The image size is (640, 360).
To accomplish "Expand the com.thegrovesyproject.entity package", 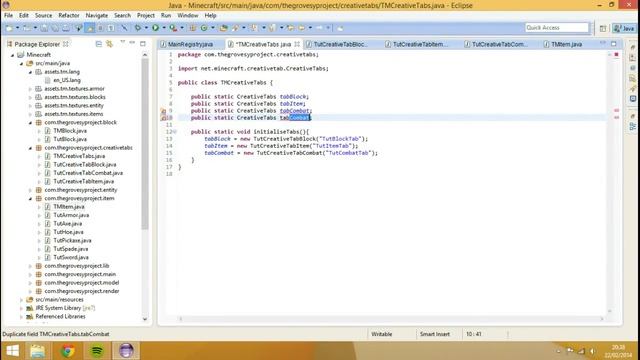I will coord(31,190).
